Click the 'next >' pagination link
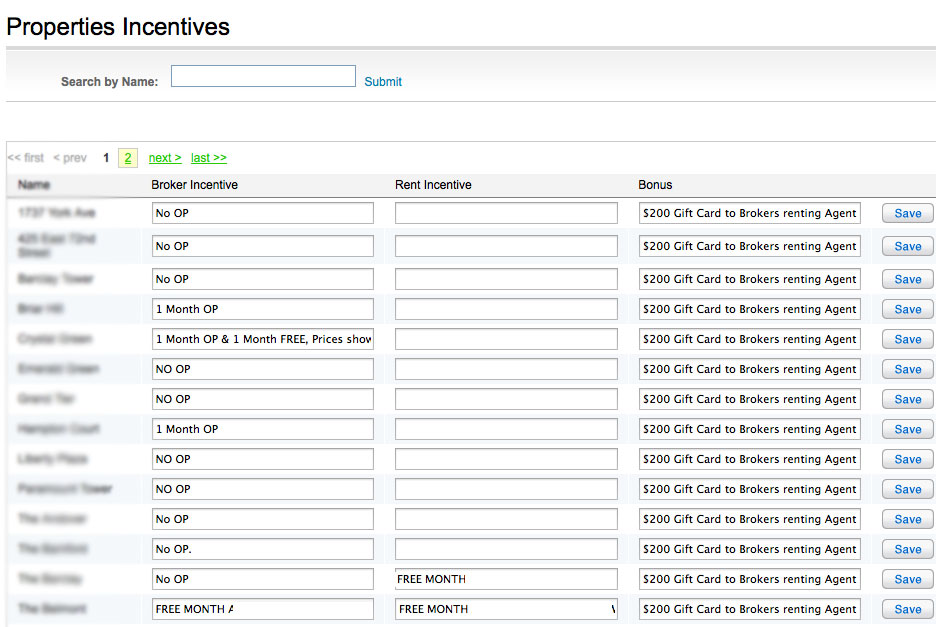This screenshot has width=940, height=627. click(165, 158)
